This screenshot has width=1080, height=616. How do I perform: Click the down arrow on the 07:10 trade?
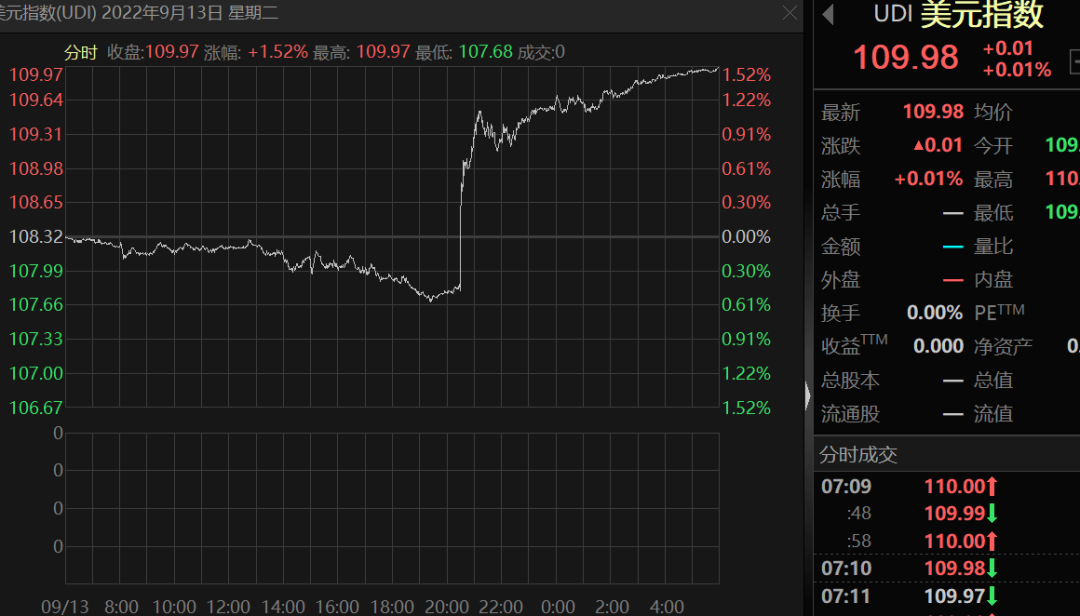click(x=992, y=568)
